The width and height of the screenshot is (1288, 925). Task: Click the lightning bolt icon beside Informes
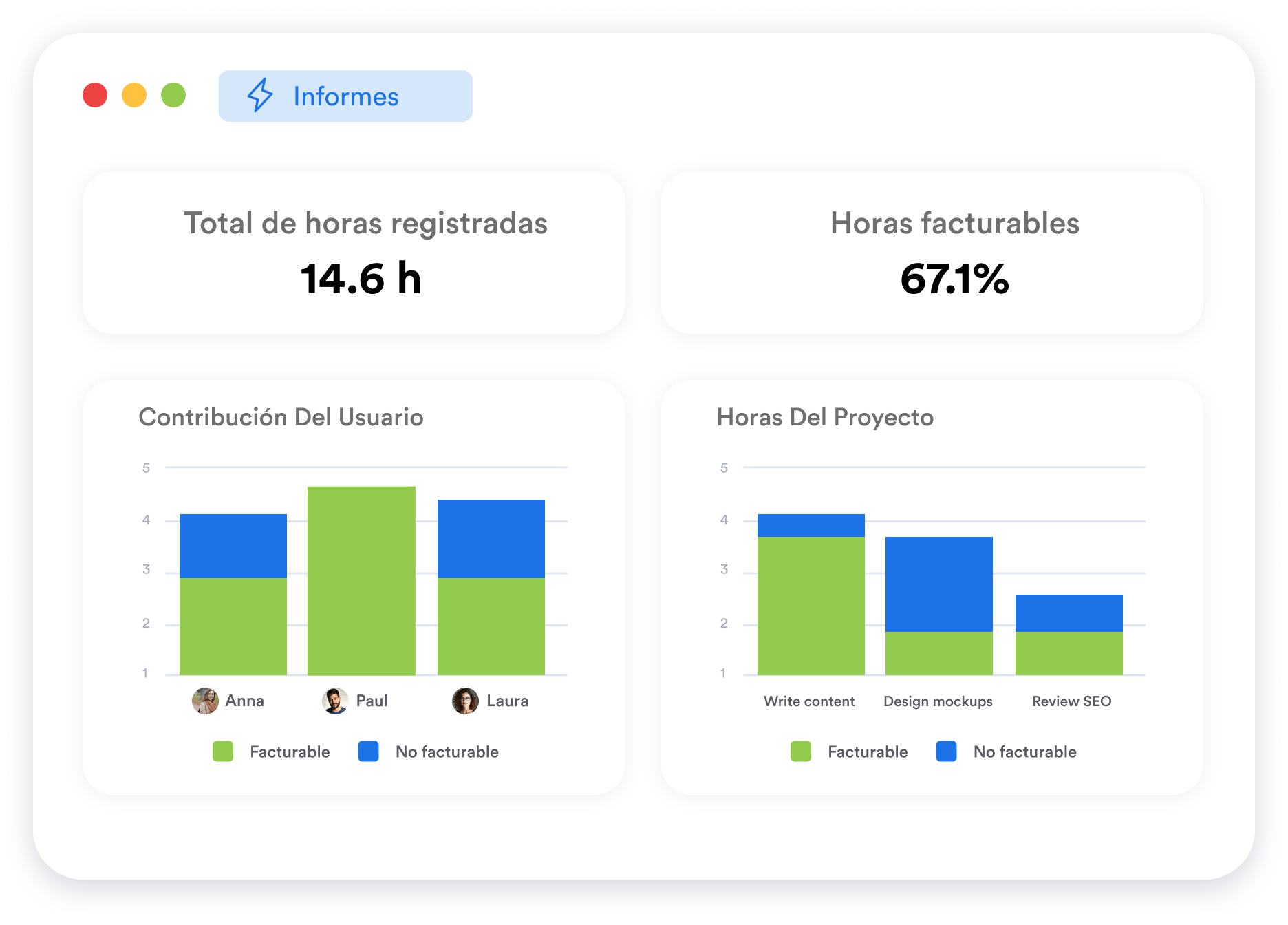click(x=260, y=96)
